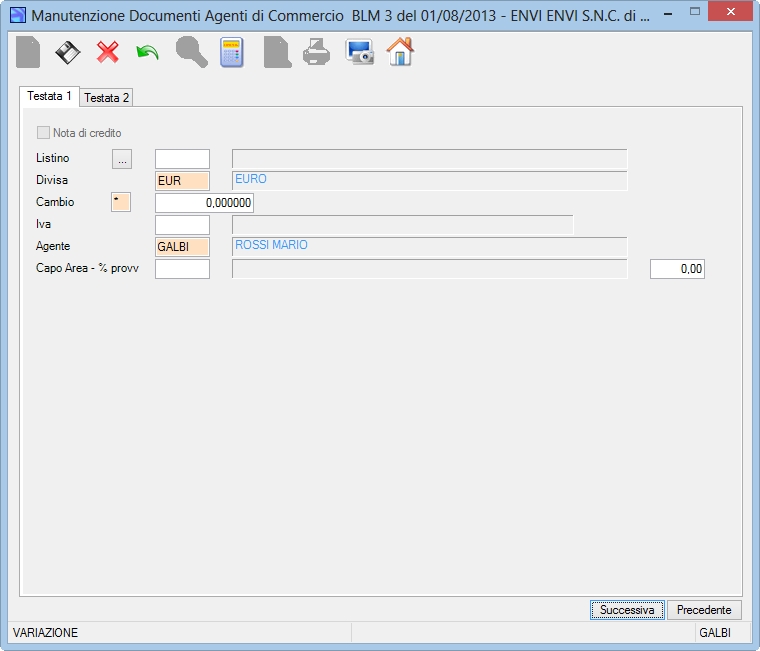Select the Divisa code field EUR

[182, 181]
